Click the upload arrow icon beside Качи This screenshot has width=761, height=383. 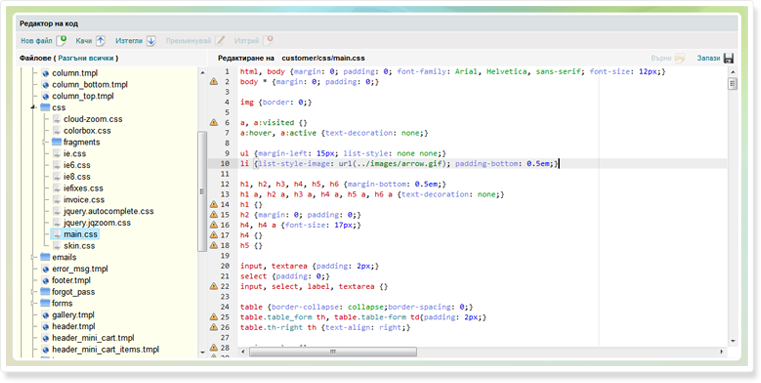[100, 41]
